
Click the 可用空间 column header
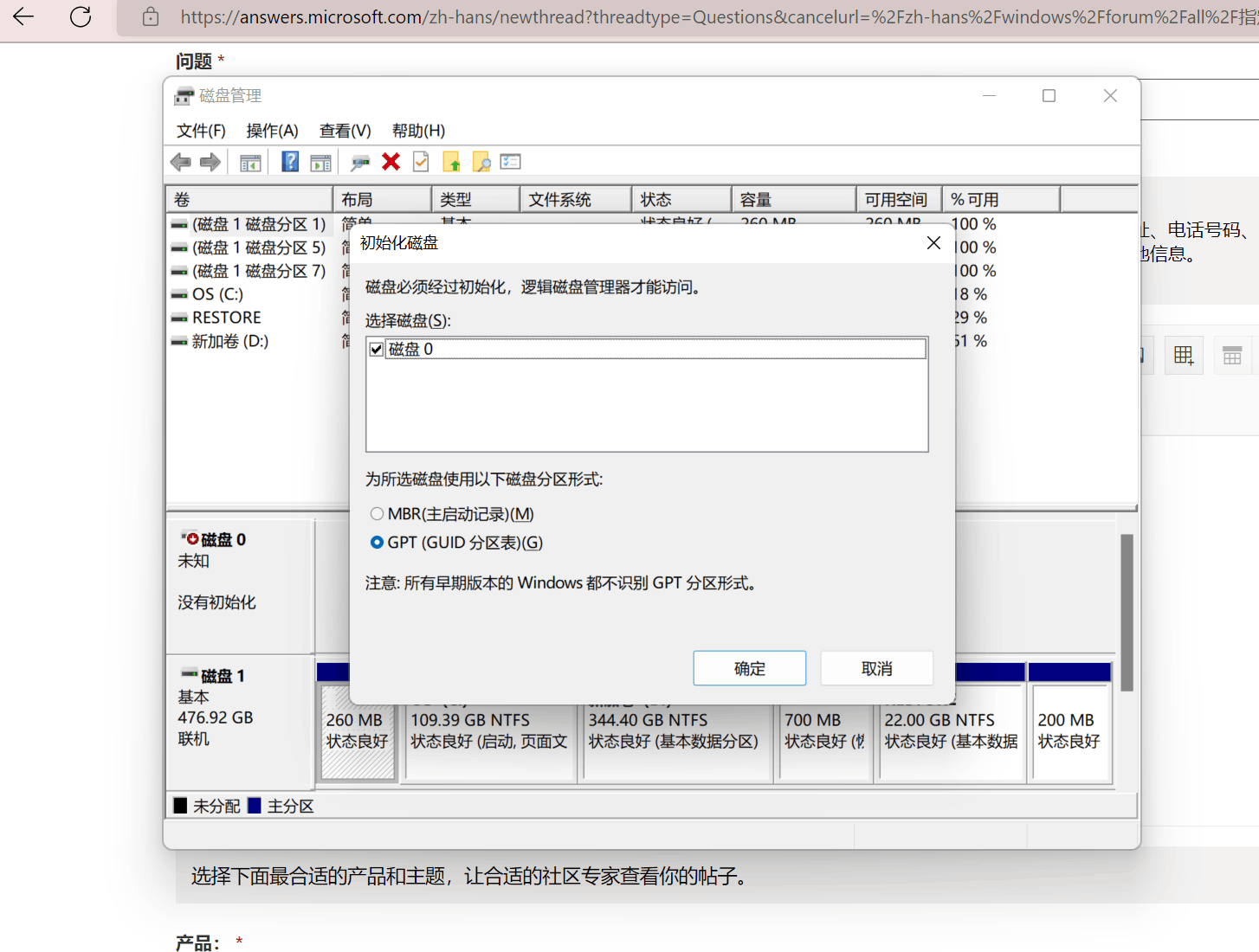point(899,200)
